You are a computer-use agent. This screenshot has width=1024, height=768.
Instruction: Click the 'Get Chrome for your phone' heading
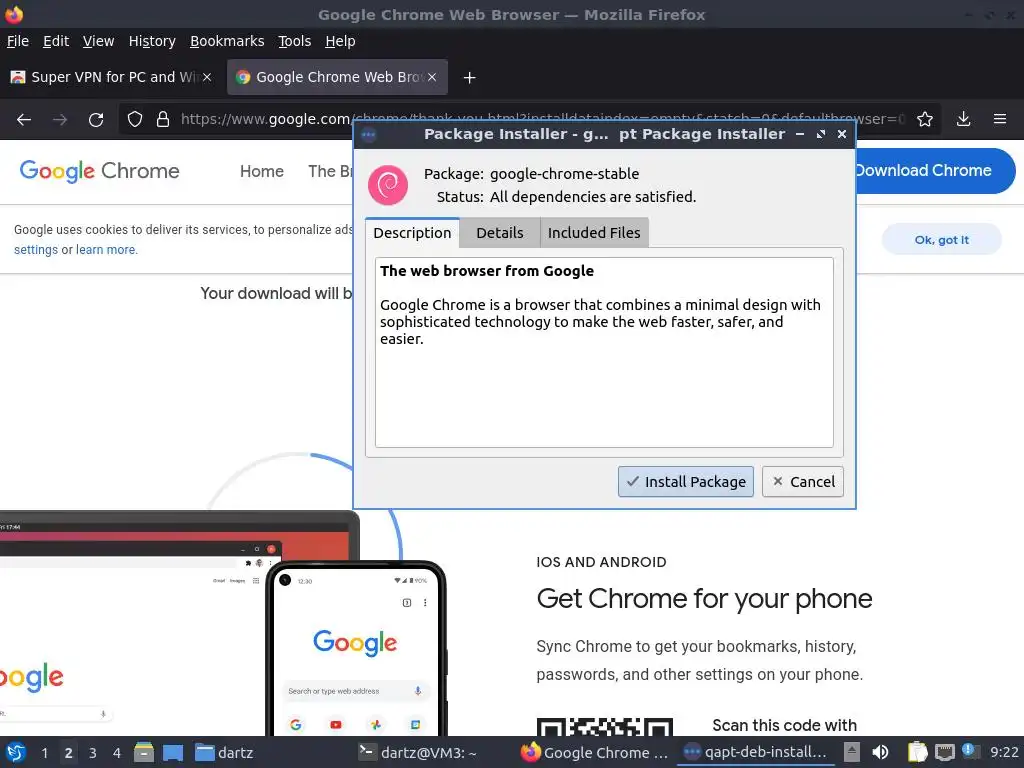[704, 599]
